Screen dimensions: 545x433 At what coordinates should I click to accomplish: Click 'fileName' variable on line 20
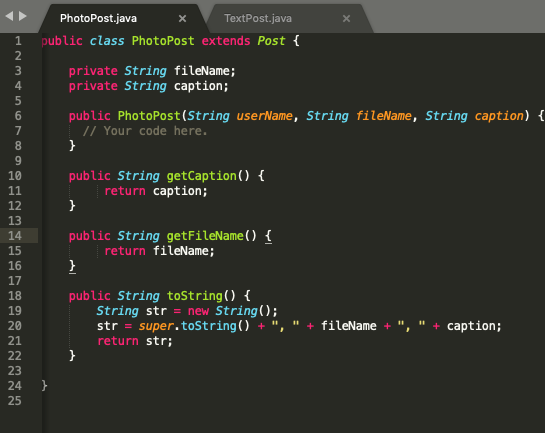[349, 326]
